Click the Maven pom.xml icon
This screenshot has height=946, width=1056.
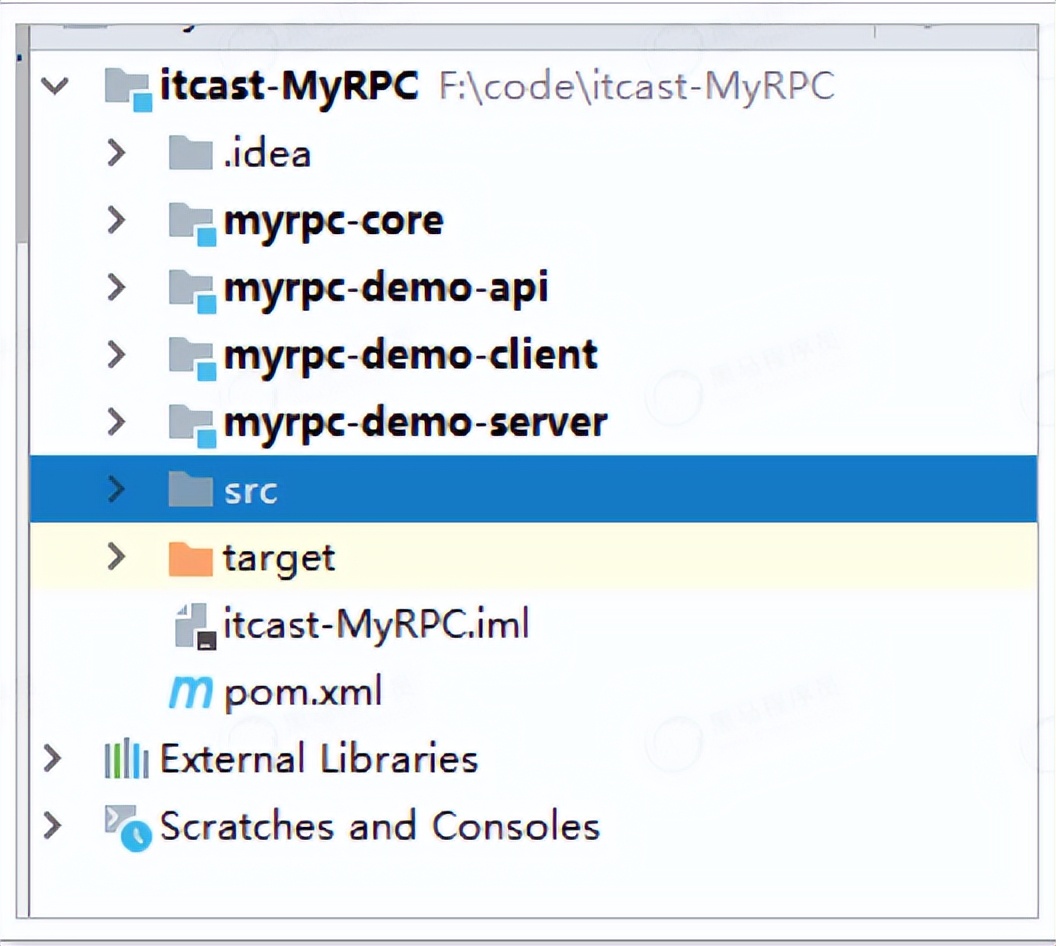point(191,693)
